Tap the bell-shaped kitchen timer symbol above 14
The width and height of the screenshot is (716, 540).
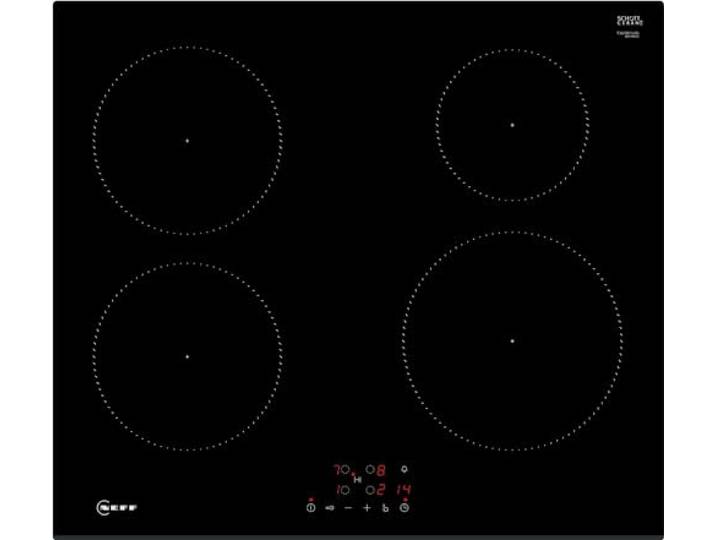404,469
